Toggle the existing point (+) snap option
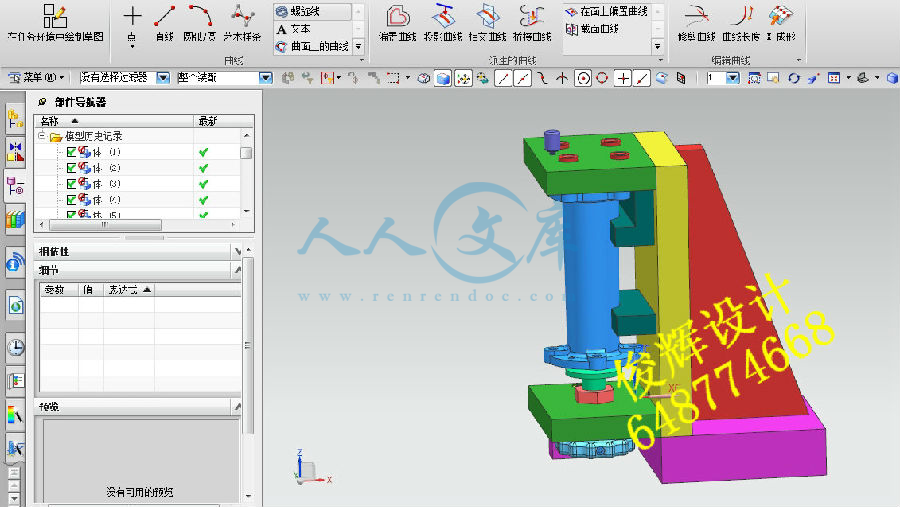900x507 pixels. [x=623, y=78]
